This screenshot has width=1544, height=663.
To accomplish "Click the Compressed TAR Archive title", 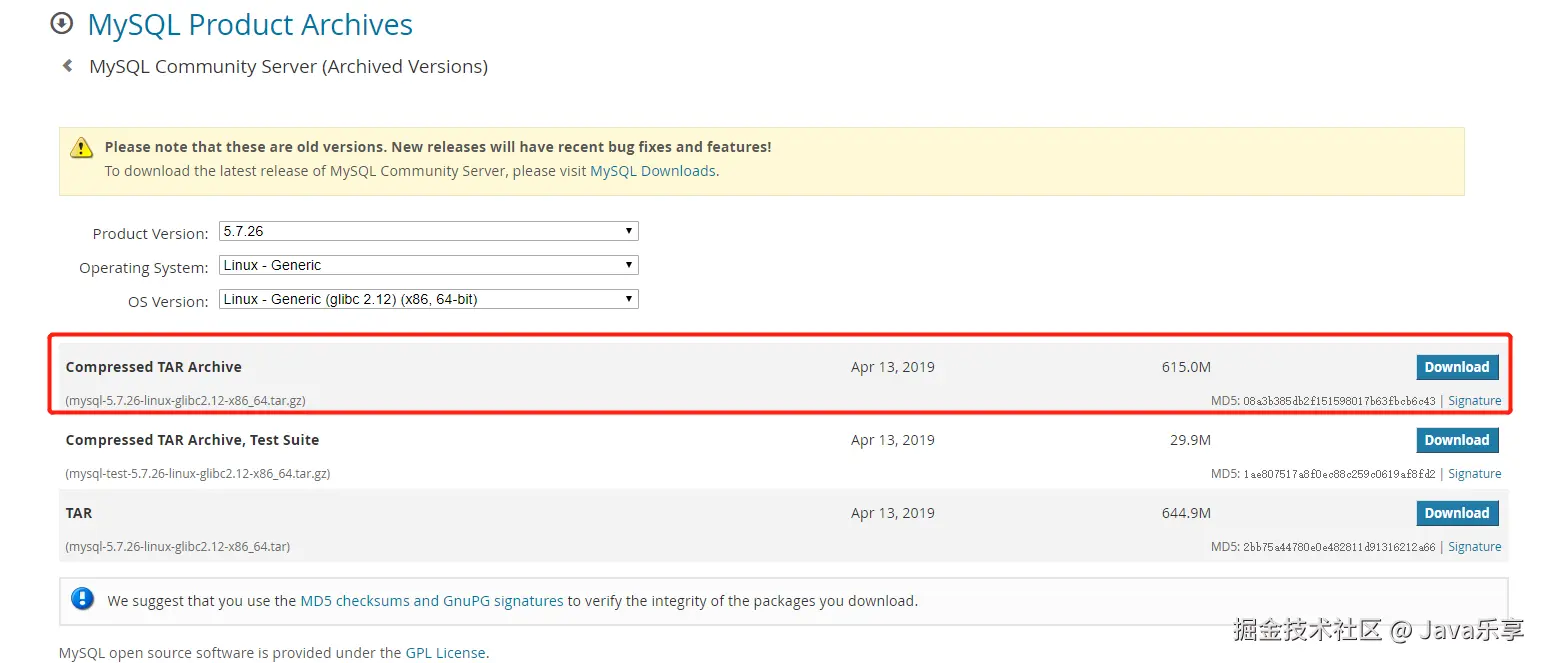I will 154,367.
